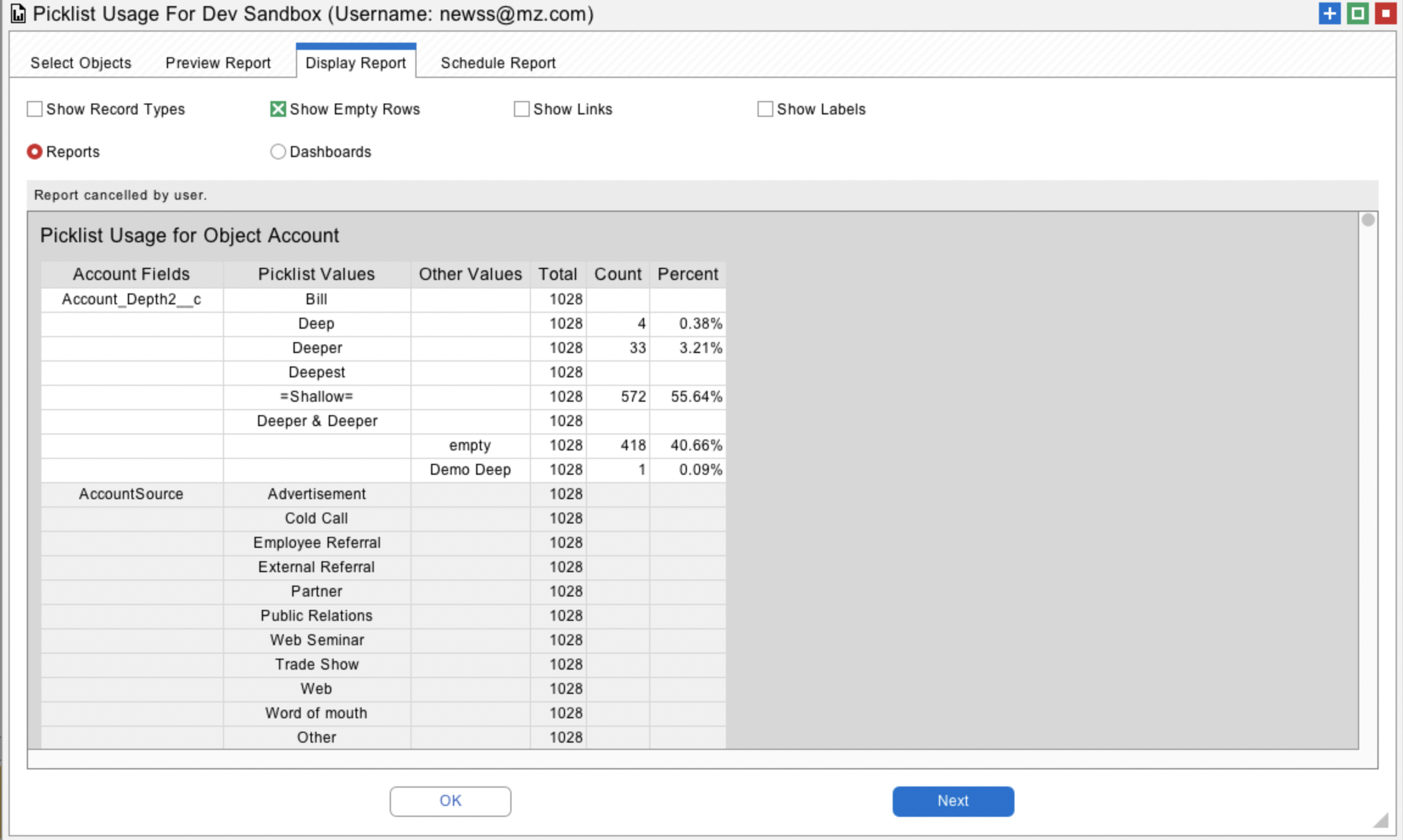Click the Percent column header
Viewport: 1403px width, 840px height.
tap(687, 275)
